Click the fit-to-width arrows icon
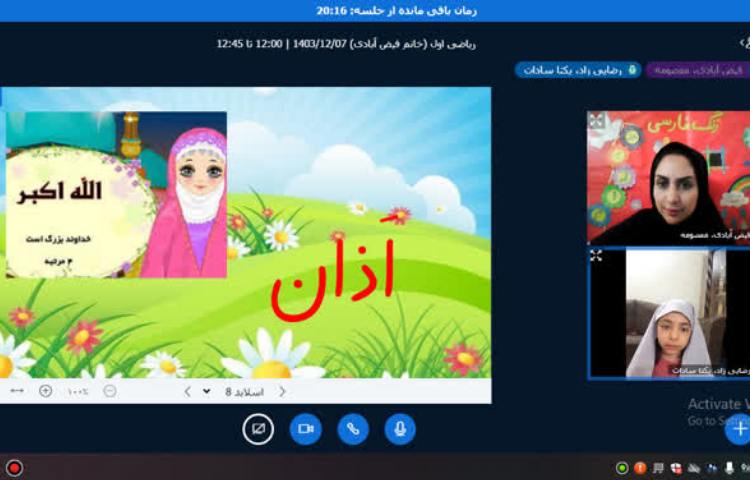The width and height of the screenshot is (750, 480). point(16,391)
